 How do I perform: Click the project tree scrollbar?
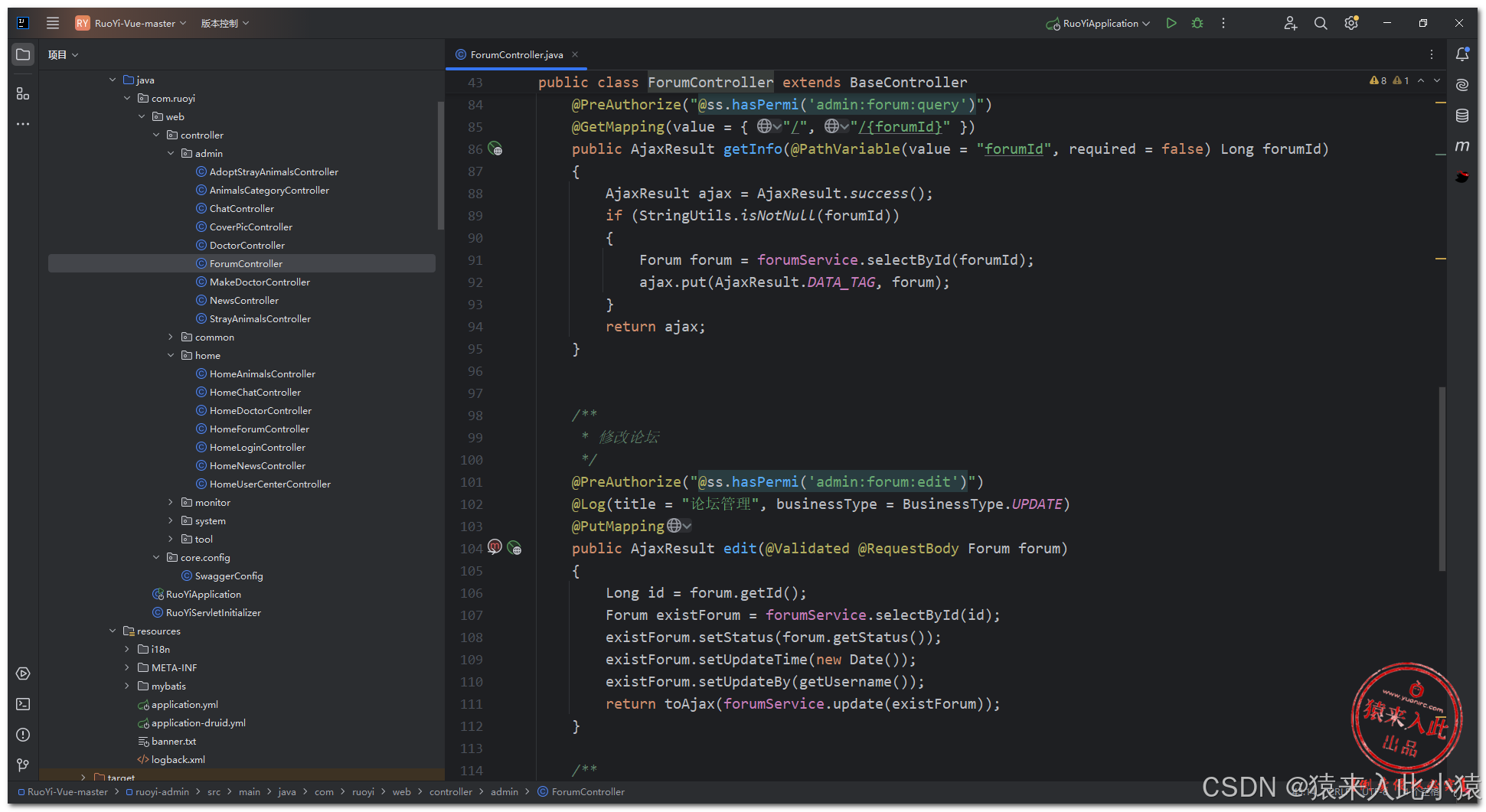click(x=440, y=165)
